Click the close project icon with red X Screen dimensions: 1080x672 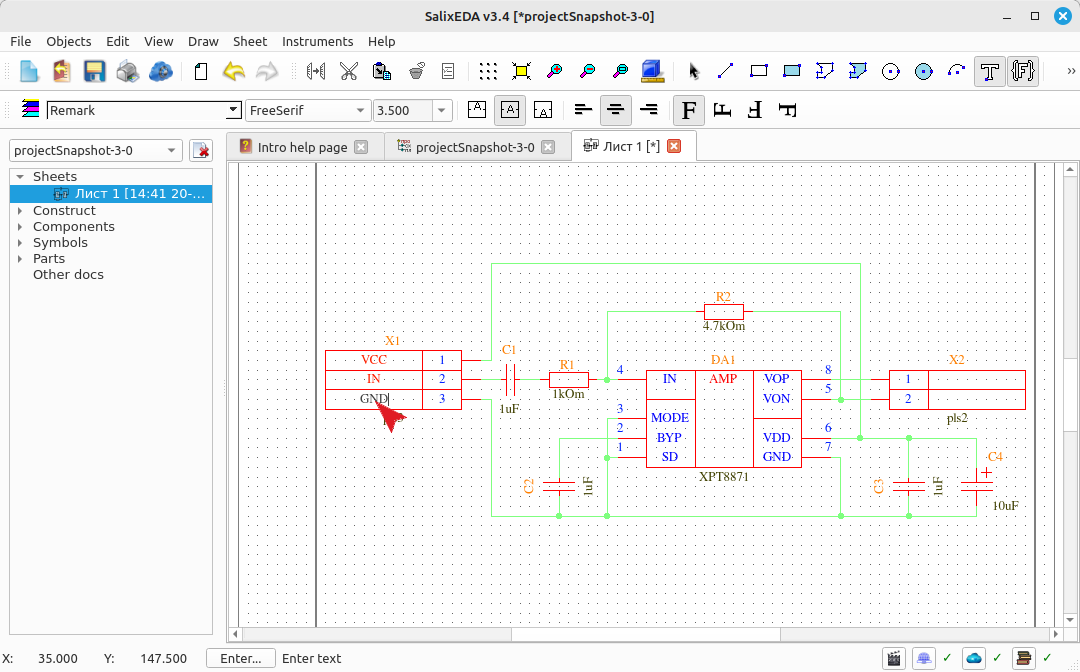[200, 150]
